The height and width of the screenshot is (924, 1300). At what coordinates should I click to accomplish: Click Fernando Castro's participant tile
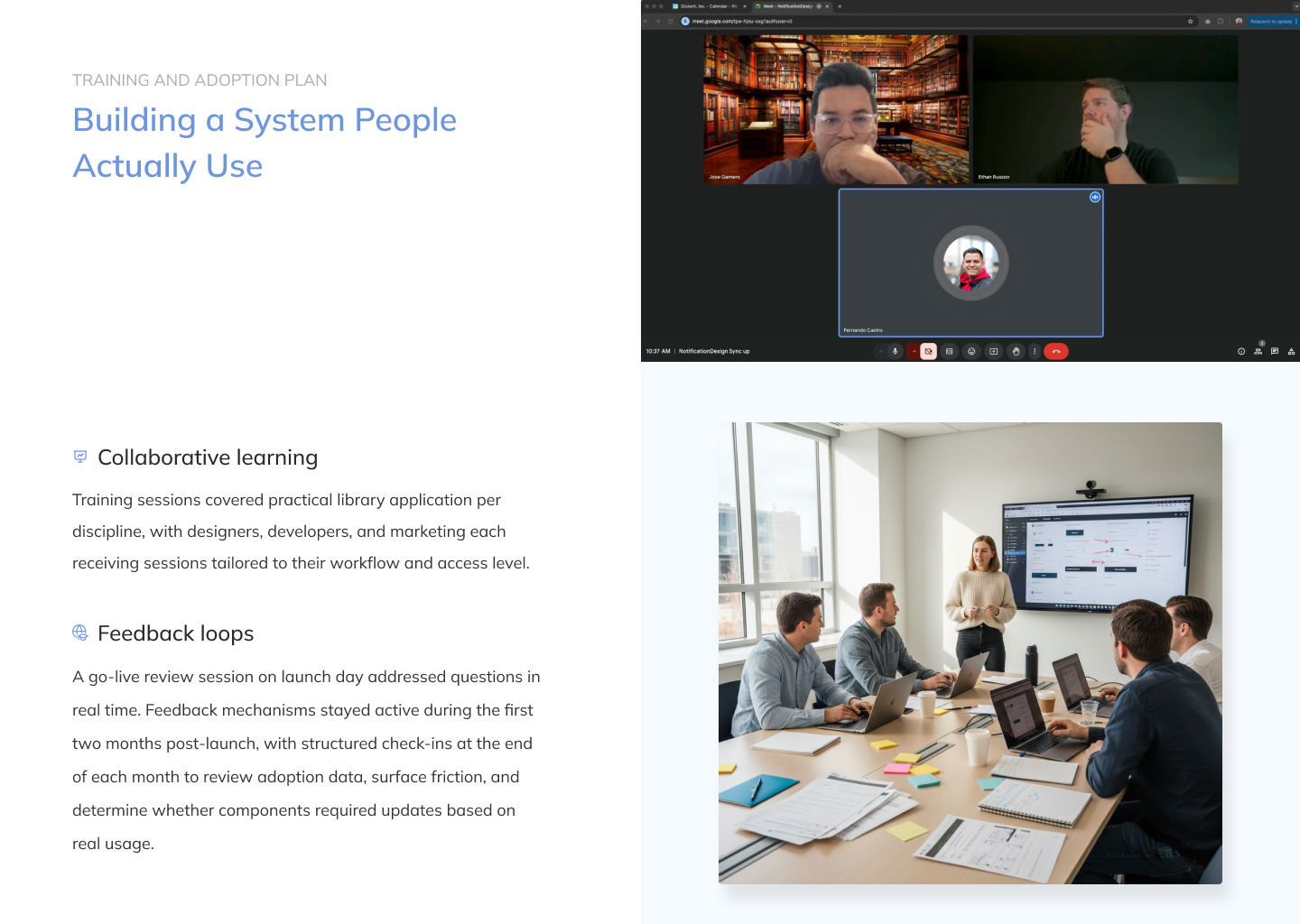point(970,263)
